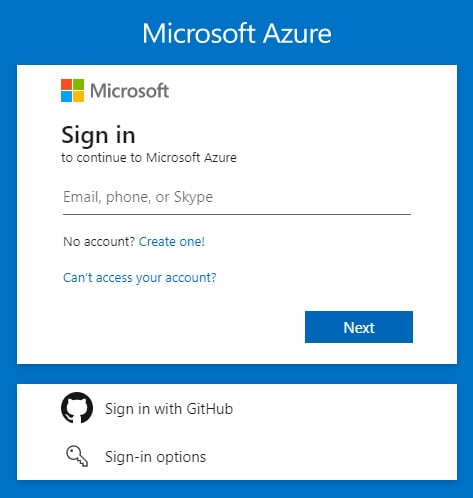Click the 'to continue to Microsoft Azure' subtitle
473x498 pixels.
(x=149, y=158)
